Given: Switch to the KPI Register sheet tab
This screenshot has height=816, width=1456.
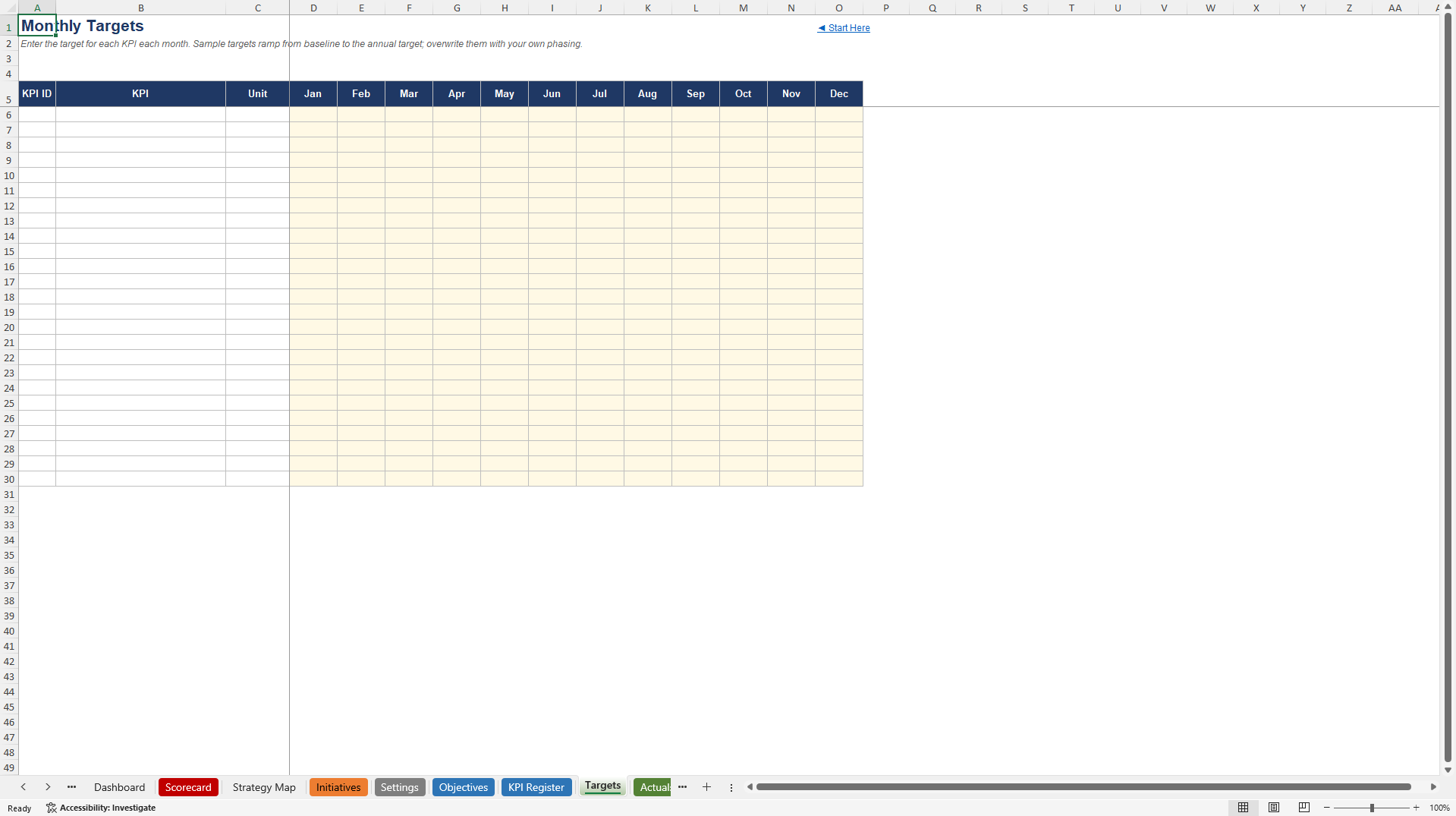Looking at the screenshot, I should 536,787.
